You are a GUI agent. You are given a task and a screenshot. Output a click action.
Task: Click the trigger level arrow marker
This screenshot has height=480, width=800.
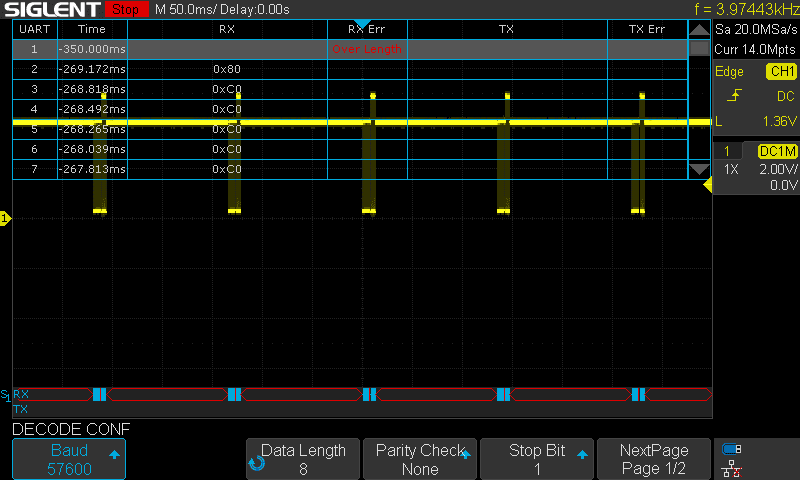click(708, 185)
